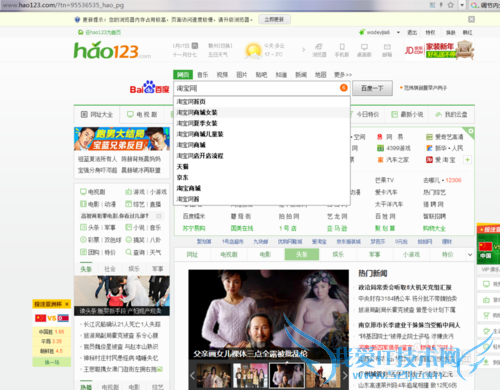Image resolution: width=500 pixels, height=390 pixels.
Task: Select suggestion 淘宝网商城儿童装
Action: [262, 134]
